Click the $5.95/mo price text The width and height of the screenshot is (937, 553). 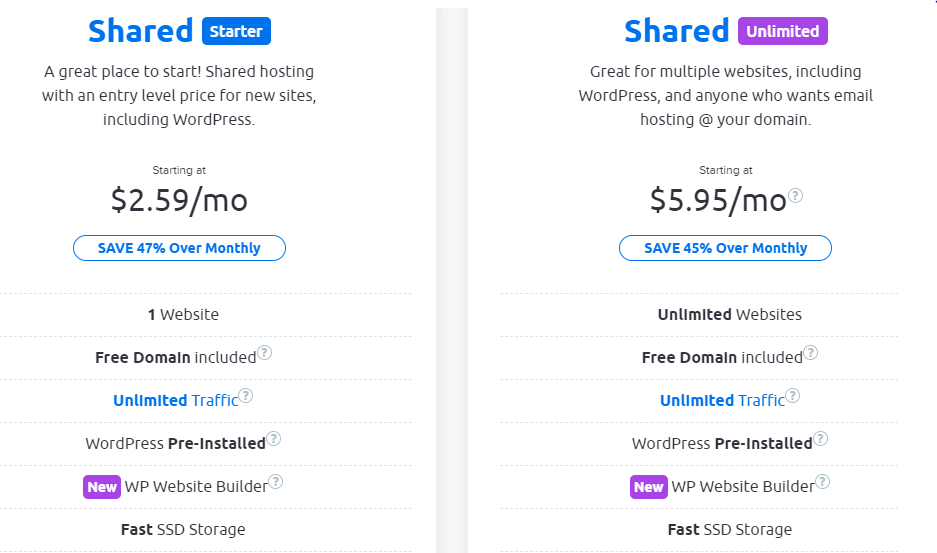[x=718, y=200]
